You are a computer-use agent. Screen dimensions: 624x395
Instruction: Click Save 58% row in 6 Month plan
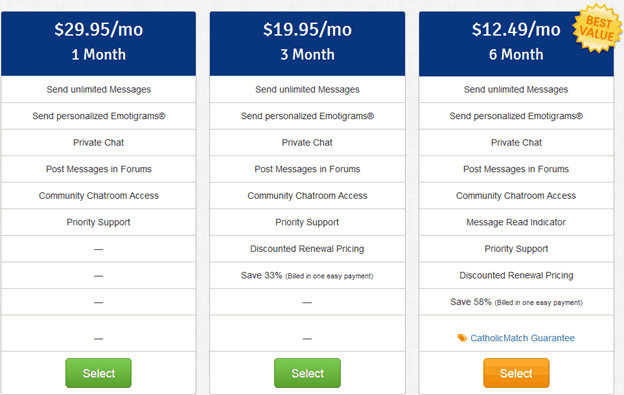[516, 302]
